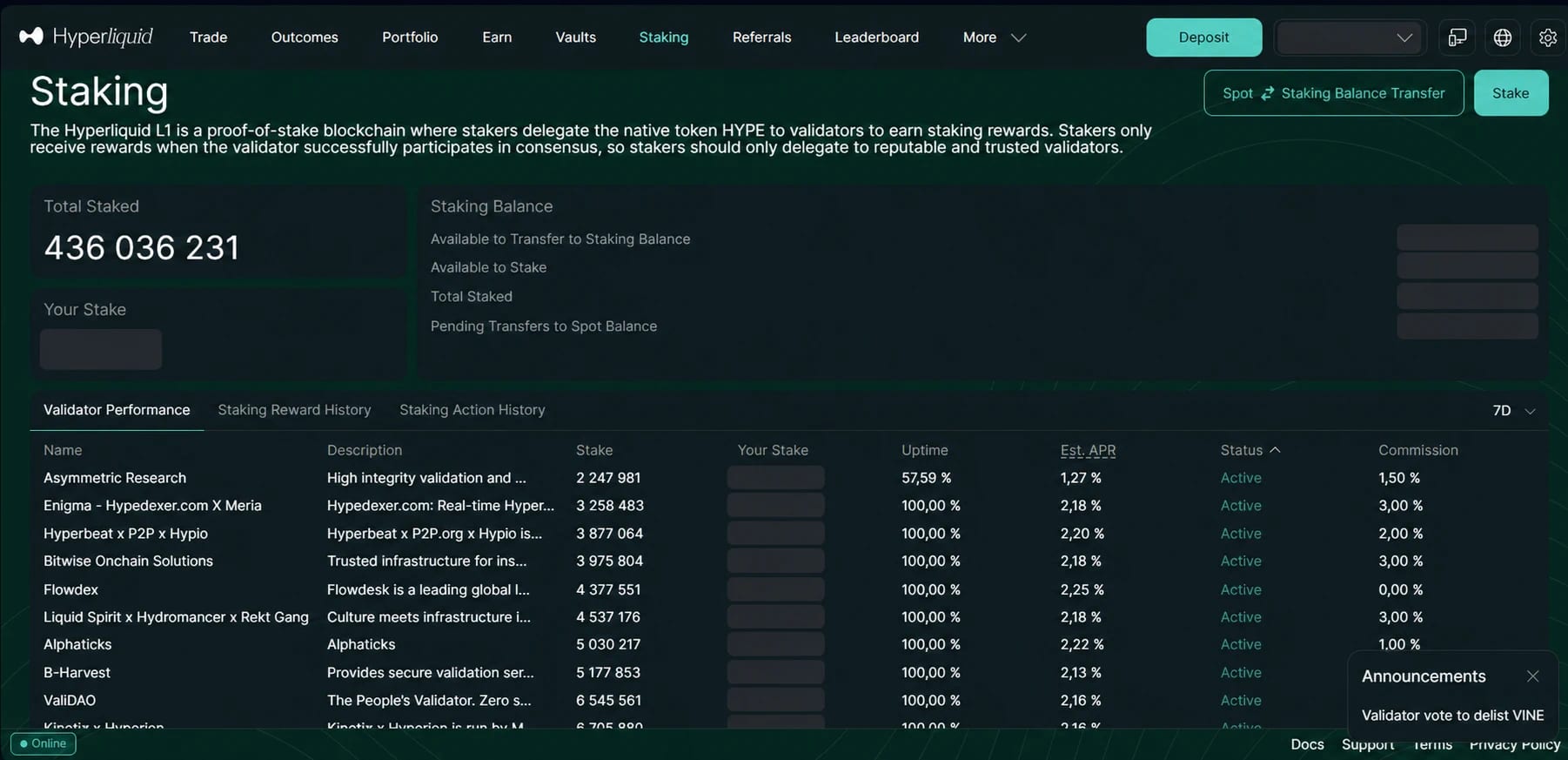1568x760 pixels.
Task: Open the Referrals page
Action: [761, 37]
